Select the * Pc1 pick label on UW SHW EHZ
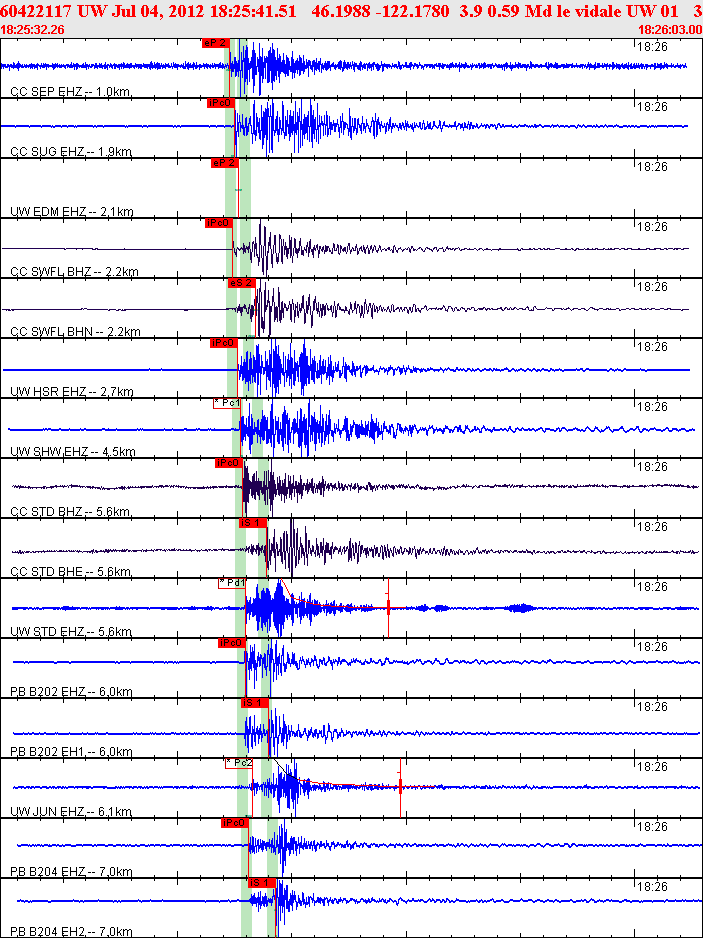The width and height of the screenshot is (703, 938). (227, 403)
